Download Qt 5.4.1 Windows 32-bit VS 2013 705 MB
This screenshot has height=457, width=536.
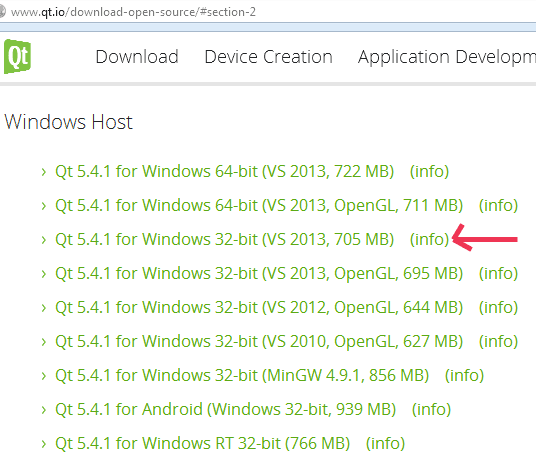[x=225, y=239]
